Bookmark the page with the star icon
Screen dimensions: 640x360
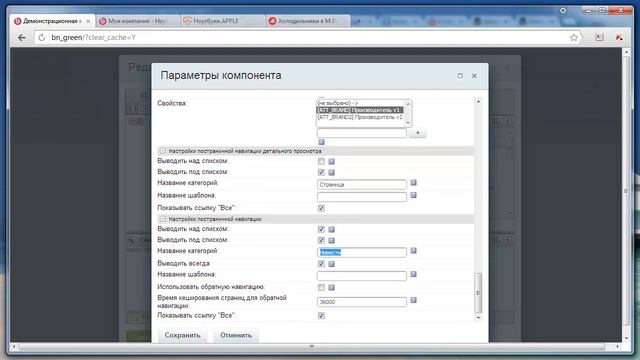tap(574, 38)
